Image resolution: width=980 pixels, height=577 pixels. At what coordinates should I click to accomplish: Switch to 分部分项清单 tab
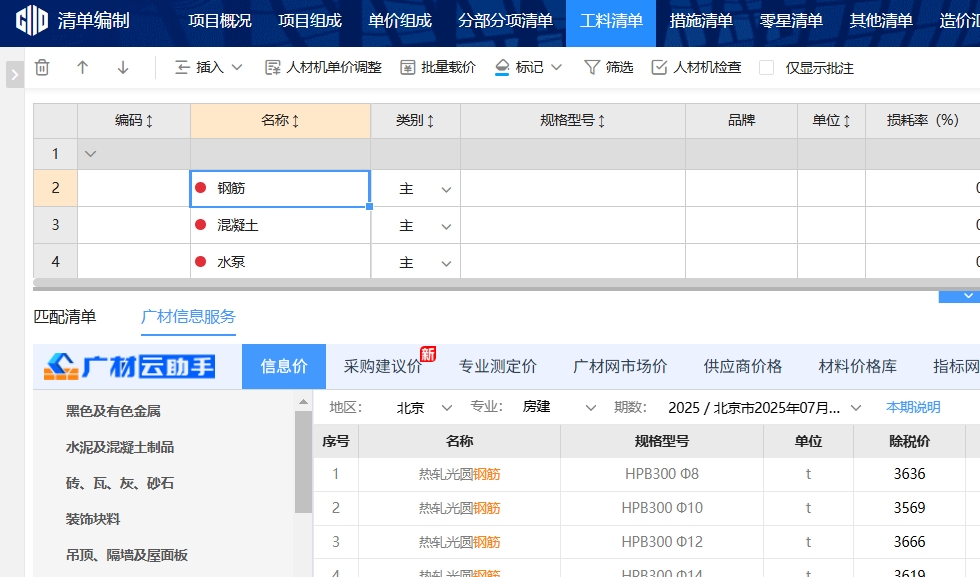click(x=505, y=21)
